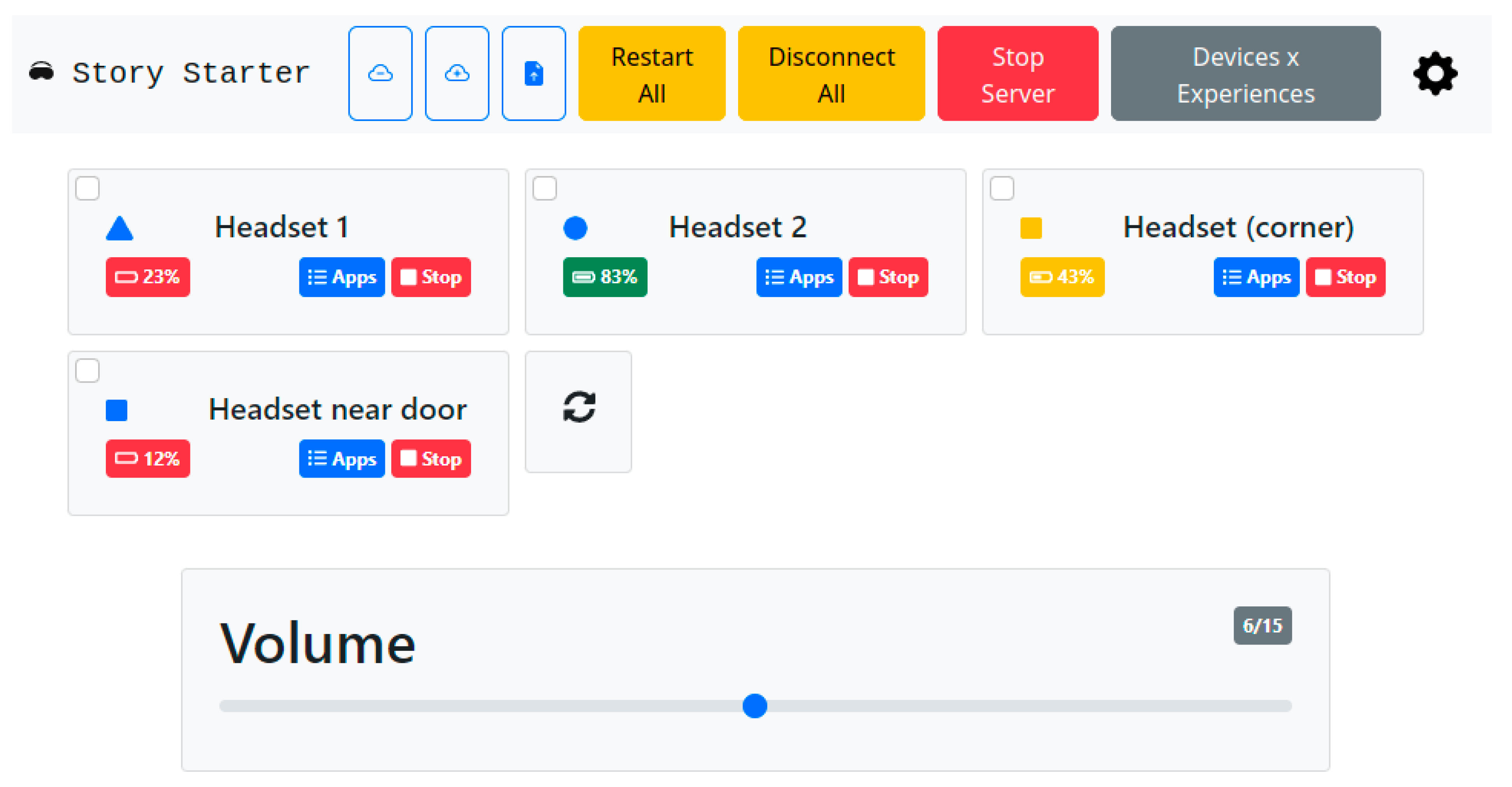Check the Headset near door checkbox
Screen dimensions: 1512x787
[x=88, y=370]
